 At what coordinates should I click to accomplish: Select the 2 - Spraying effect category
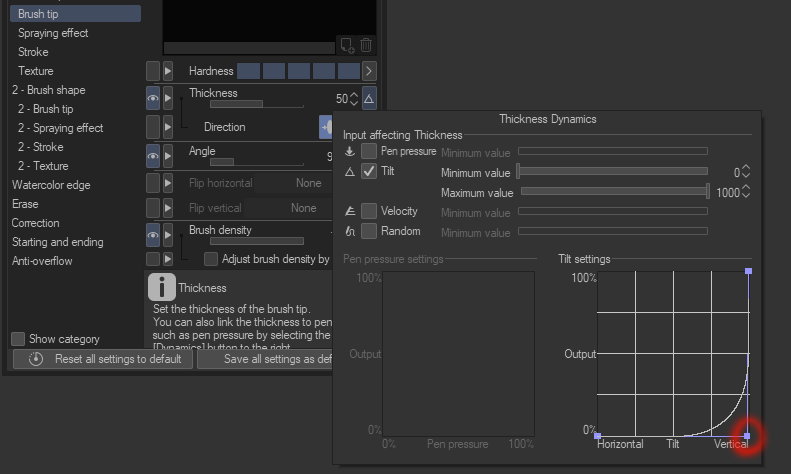pos(61,128)
